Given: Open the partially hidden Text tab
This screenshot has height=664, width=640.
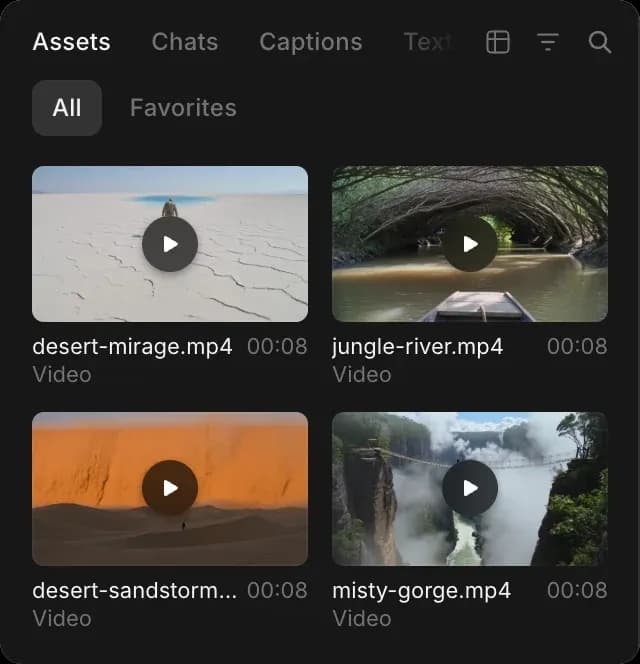Looking at the screenshot, I should point(429,42).
